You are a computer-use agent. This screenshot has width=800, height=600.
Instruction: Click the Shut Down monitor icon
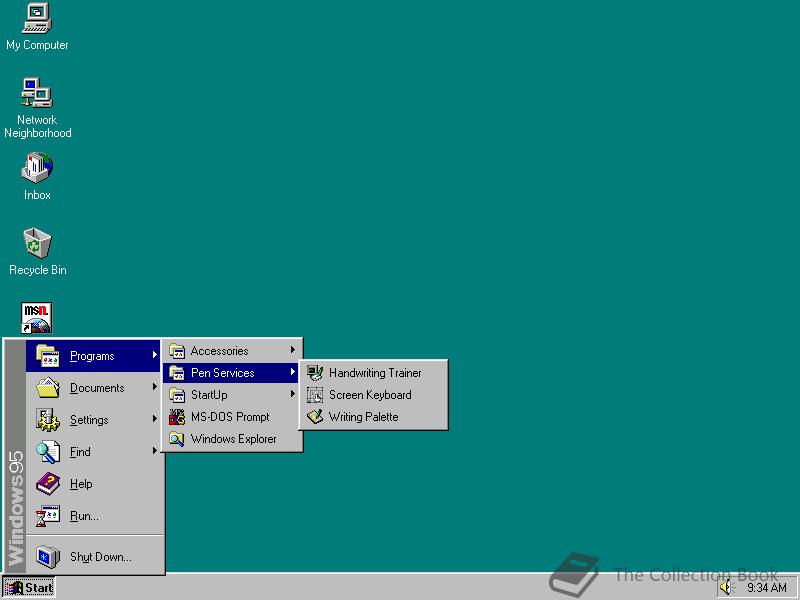48,557
